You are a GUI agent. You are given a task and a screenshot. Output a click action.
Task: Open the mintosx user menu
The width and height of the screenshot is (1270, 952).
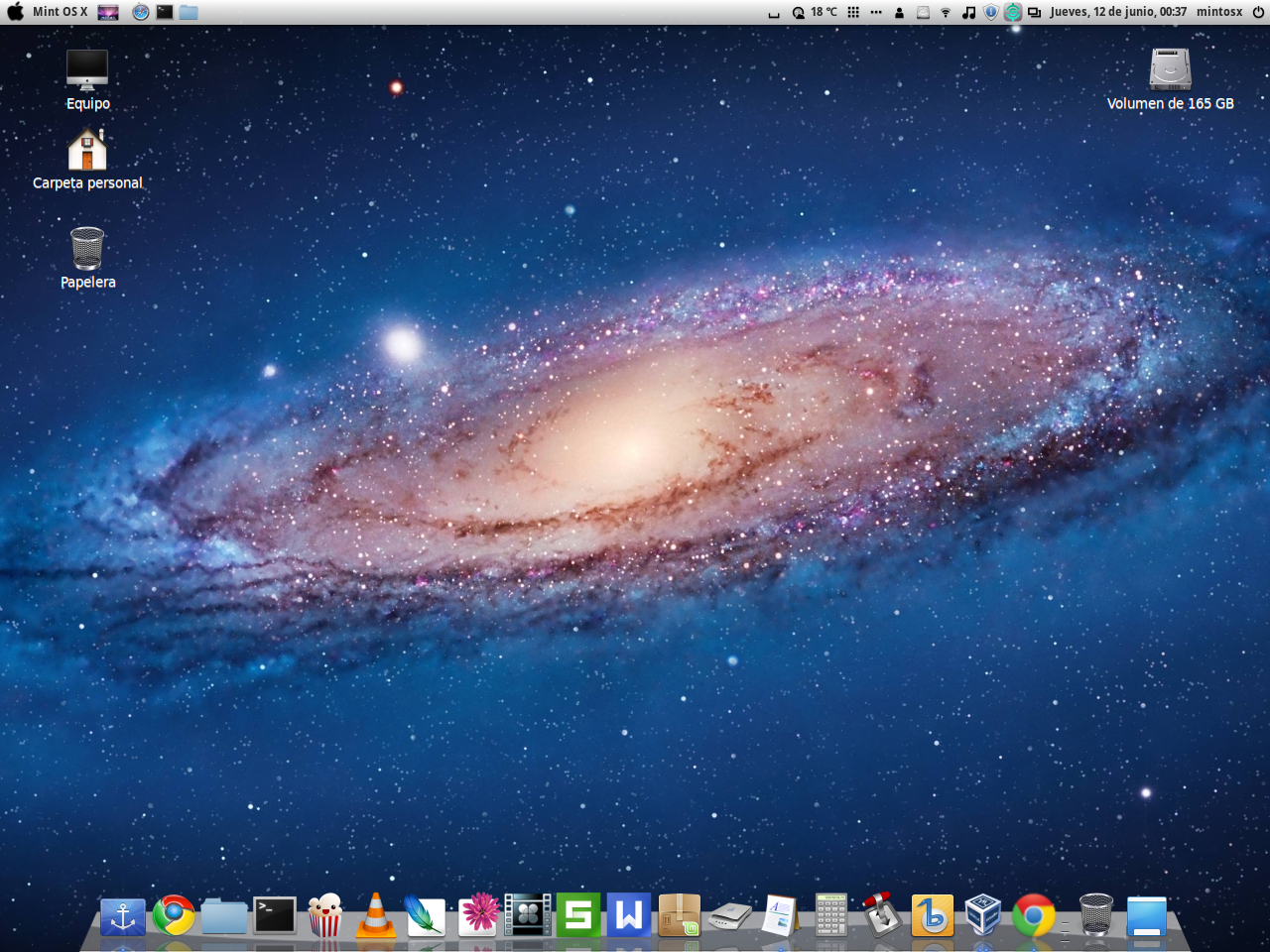1219,12
